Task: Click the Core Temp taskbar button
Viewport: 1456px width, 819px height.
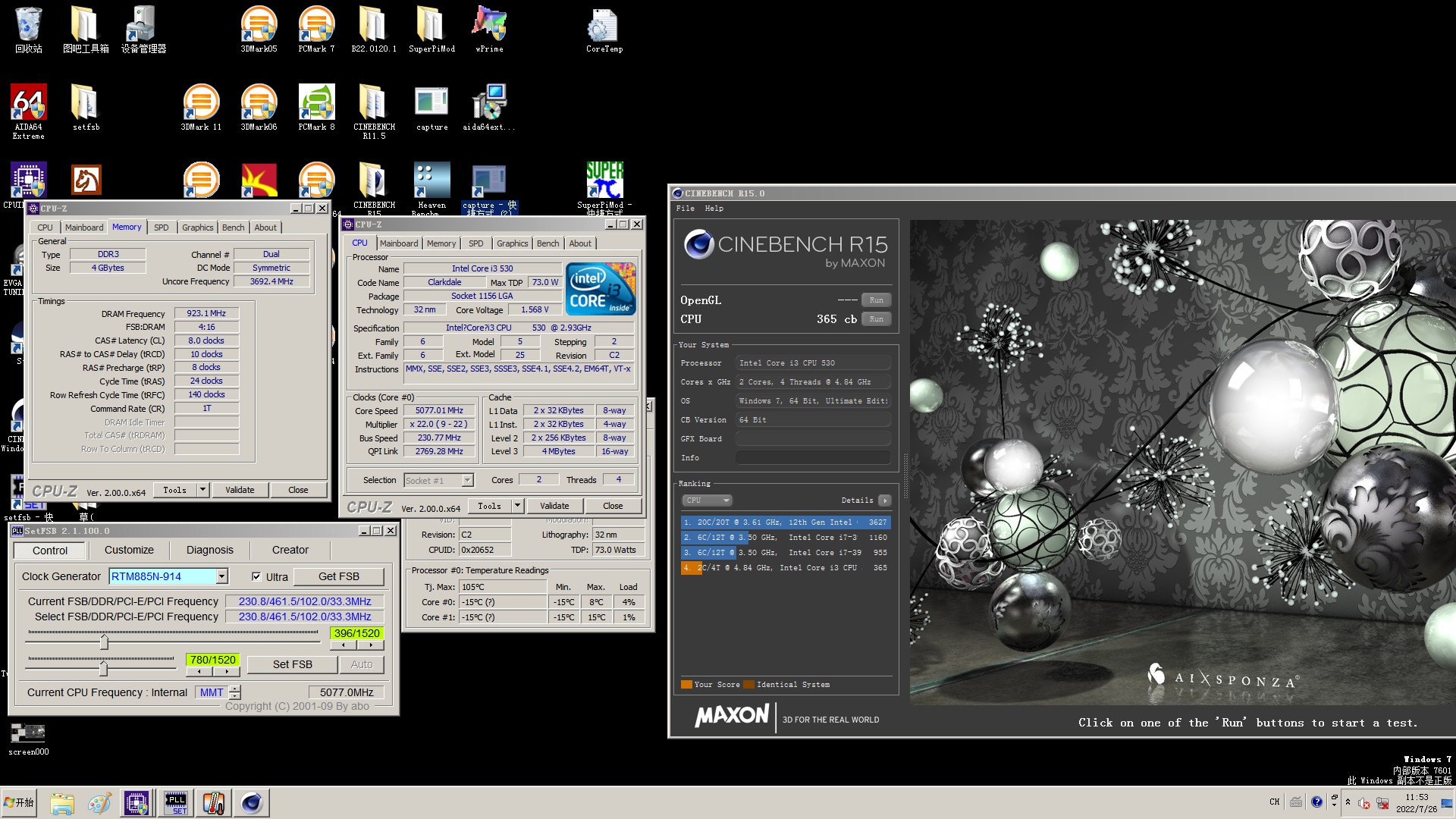Action: (x=214, y=803)
